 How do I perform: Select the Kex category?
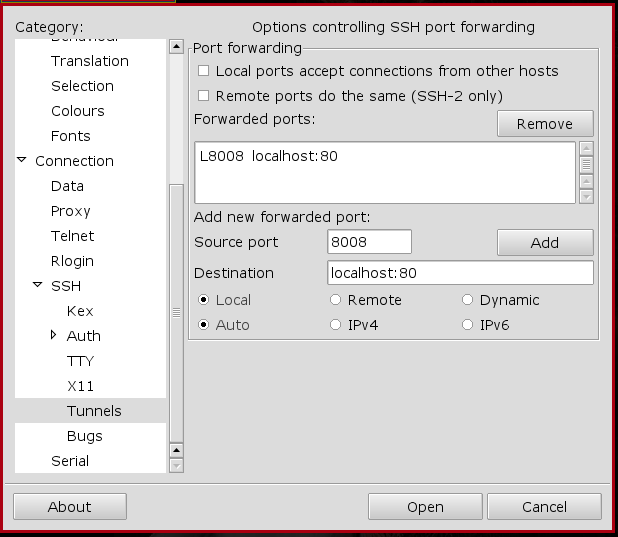pos(80,311)
